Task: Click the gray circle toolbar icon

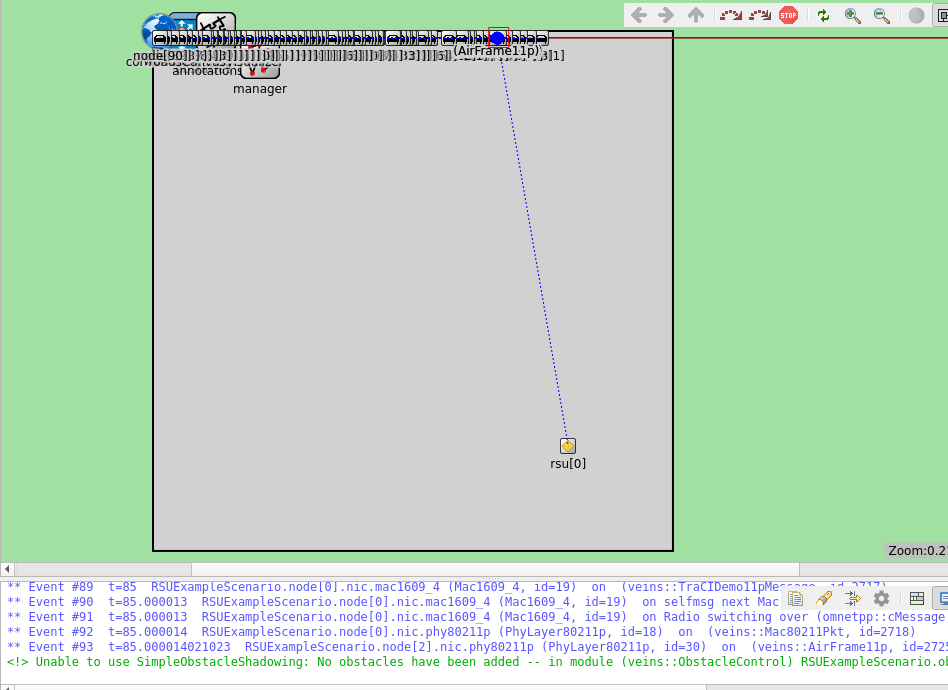Action: [916, 15]
